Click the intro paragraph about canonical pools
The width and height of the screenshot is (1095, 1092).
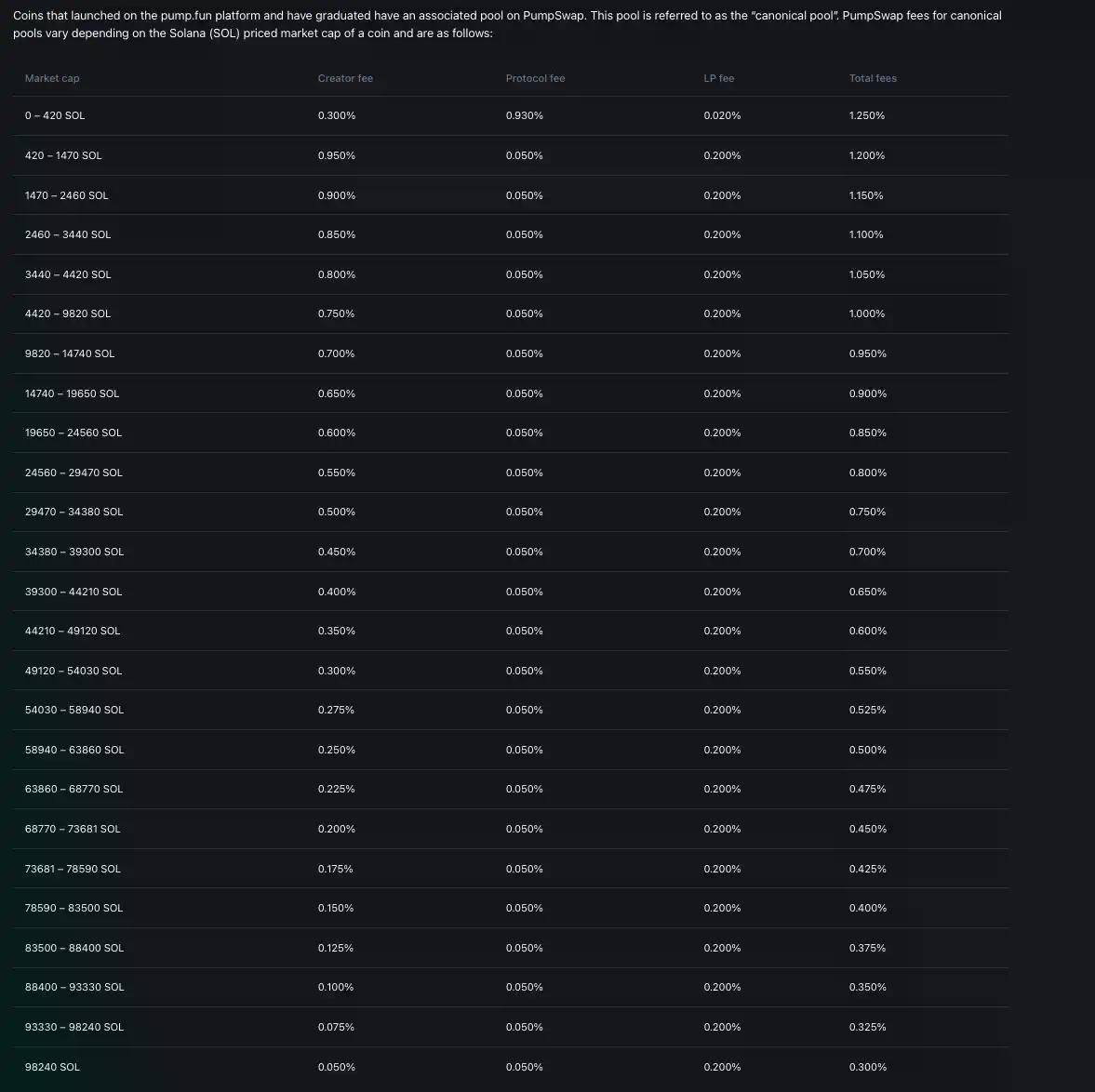pyautogui.click(x=507, y=24)
